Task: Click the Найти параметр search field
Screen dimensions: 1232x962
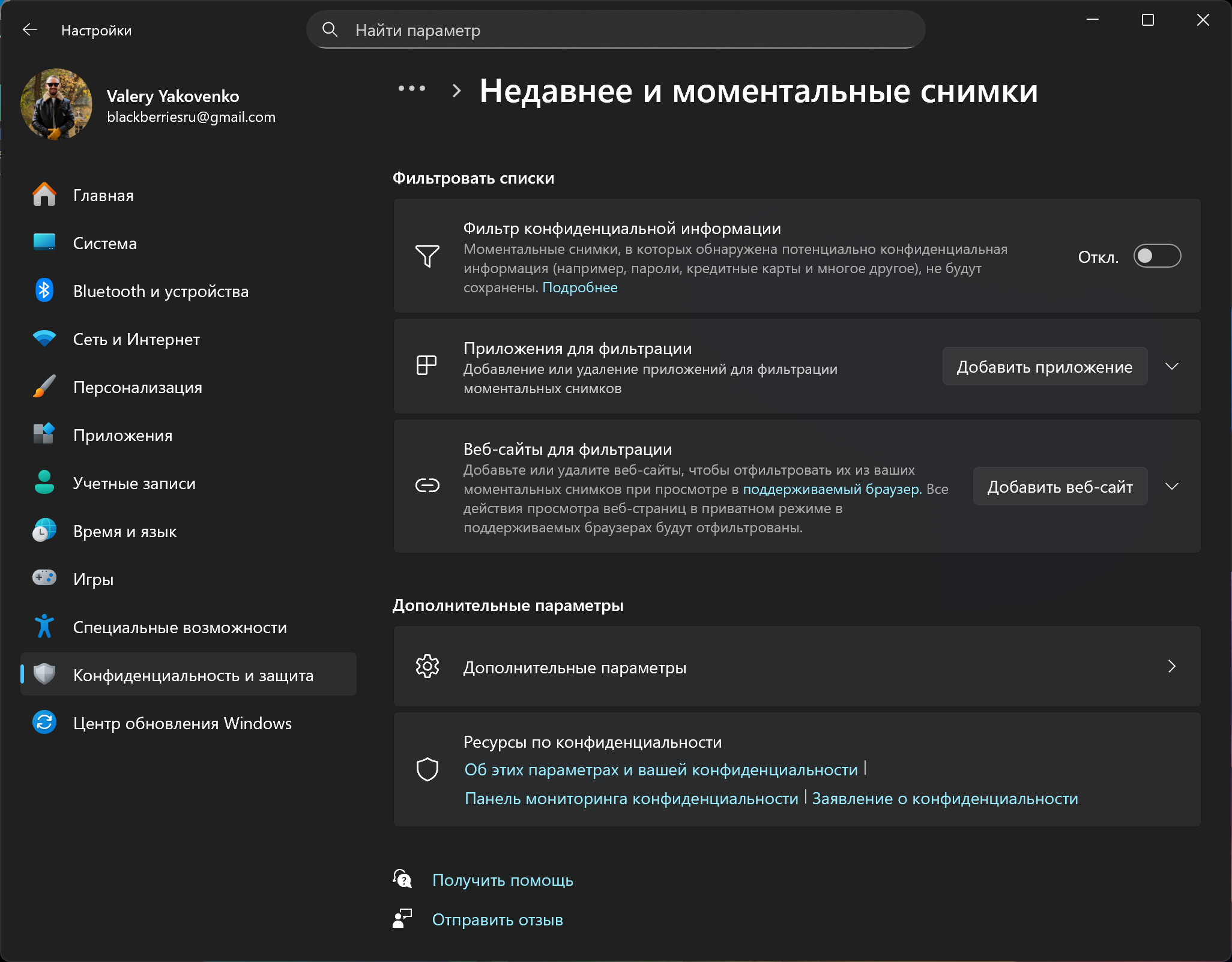Action: pyautogui.click(x=615, y=30)
